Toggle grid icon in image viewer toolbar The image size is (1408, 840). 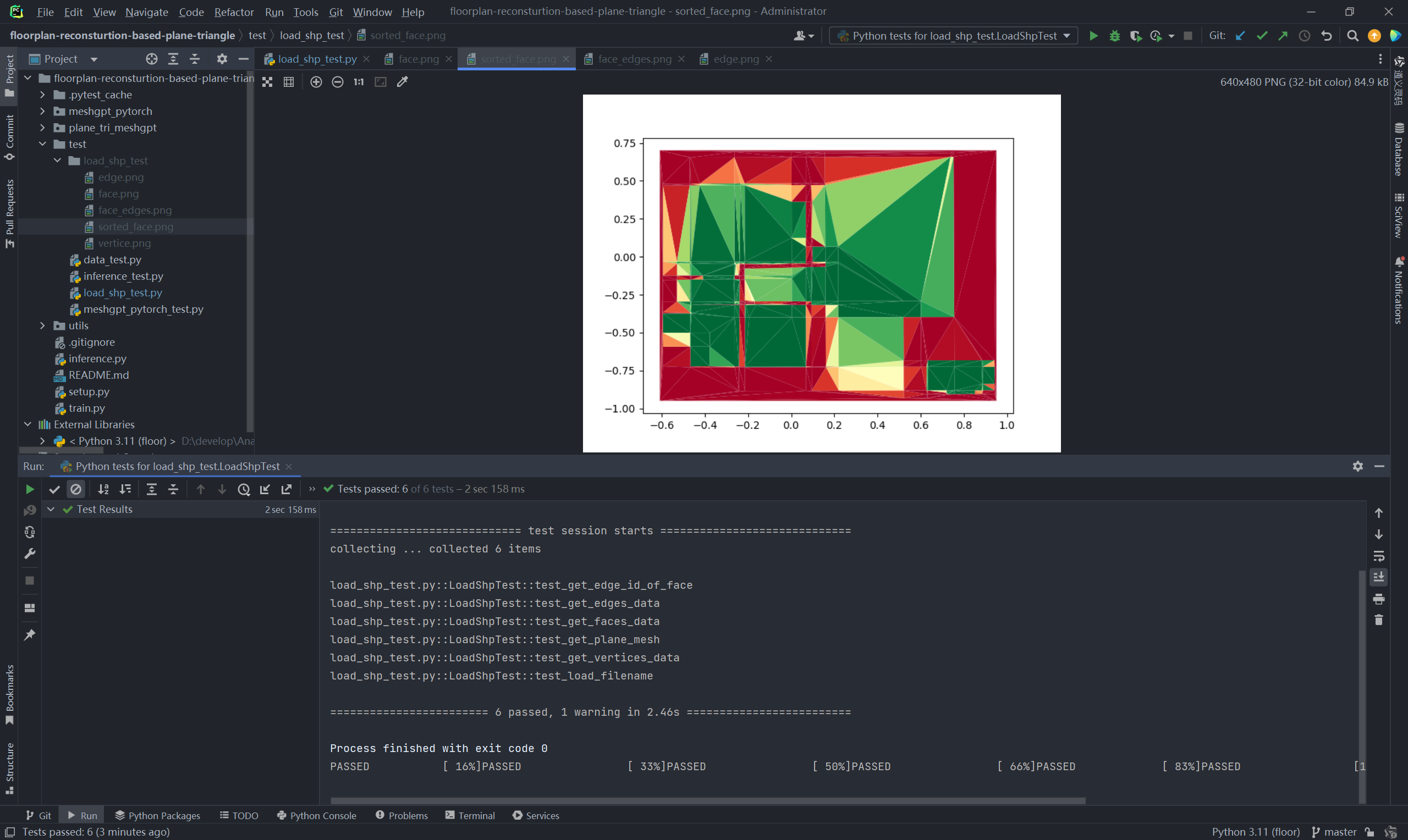click(x=289, y=82)
